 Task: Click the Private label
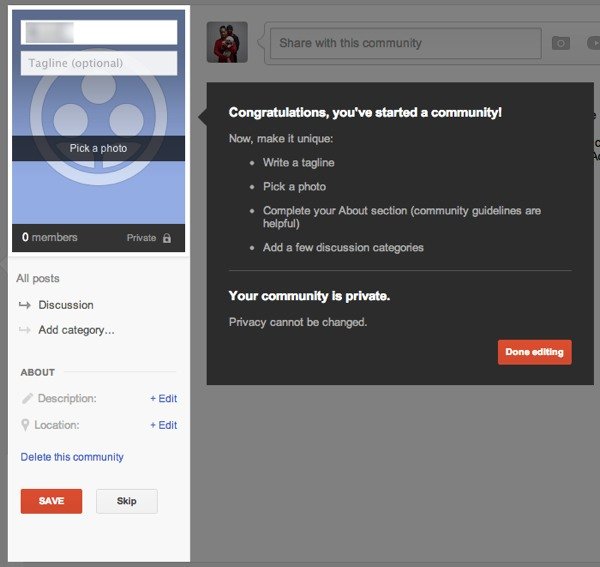click(x=141, y=238)
